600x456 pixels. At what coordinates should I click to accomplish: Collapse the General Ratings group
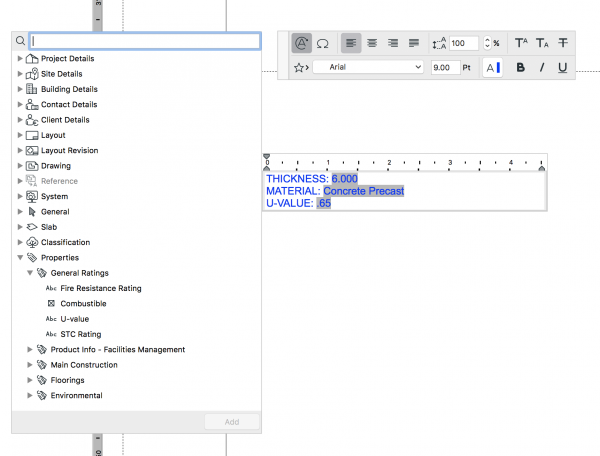(30, 273)
